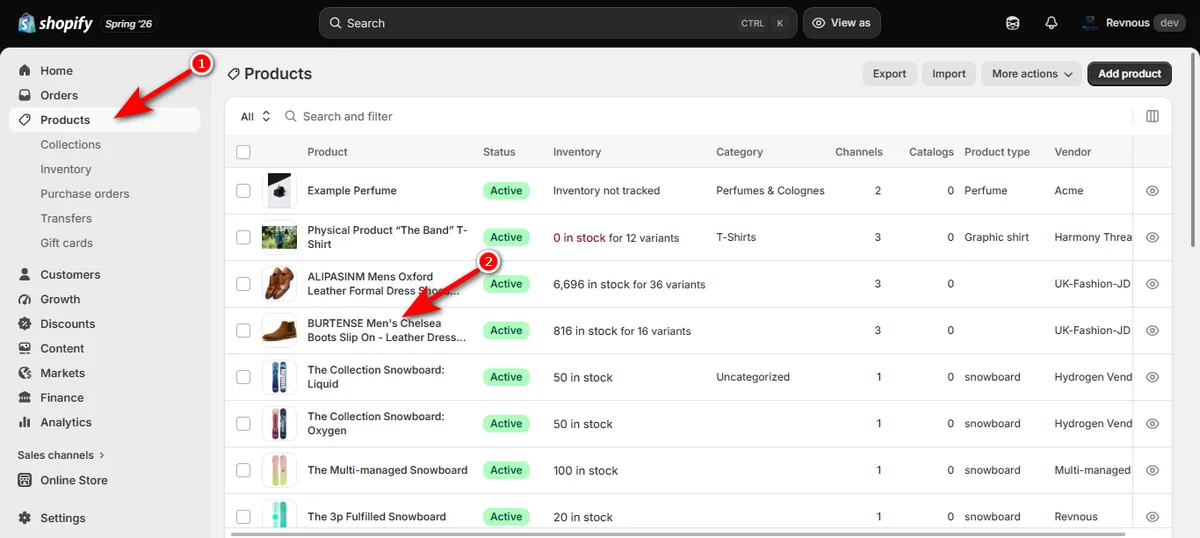Open Purchase orders in sidebar
The width and height of the screenshot is (1200, 538).
point(85,194)
